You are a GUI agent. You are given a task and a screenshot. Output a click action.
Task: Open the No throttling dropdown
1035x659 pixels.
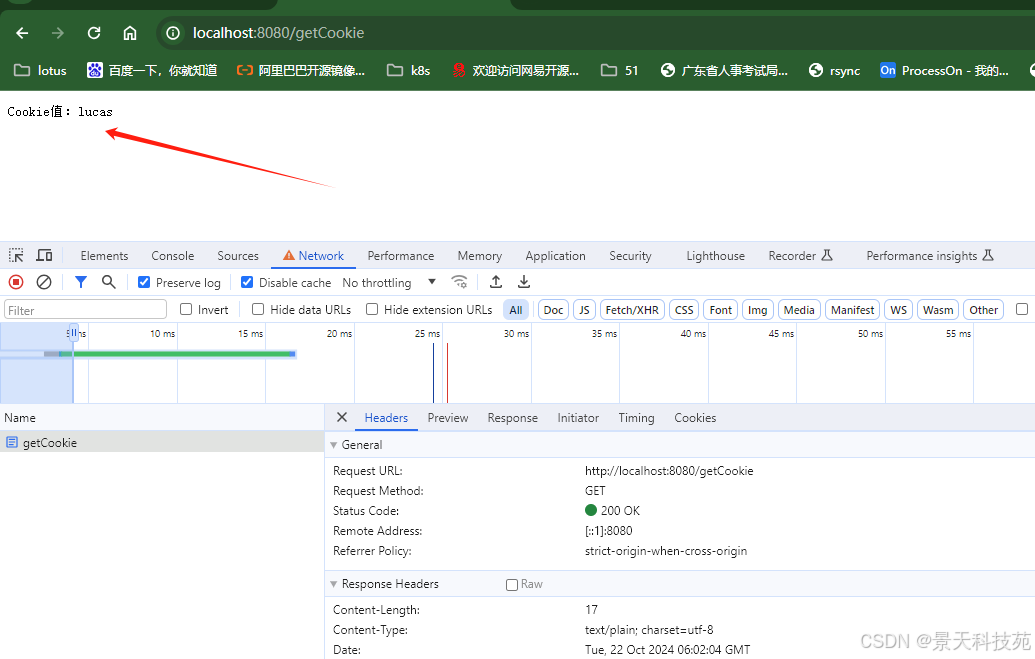tap(390, 283)
